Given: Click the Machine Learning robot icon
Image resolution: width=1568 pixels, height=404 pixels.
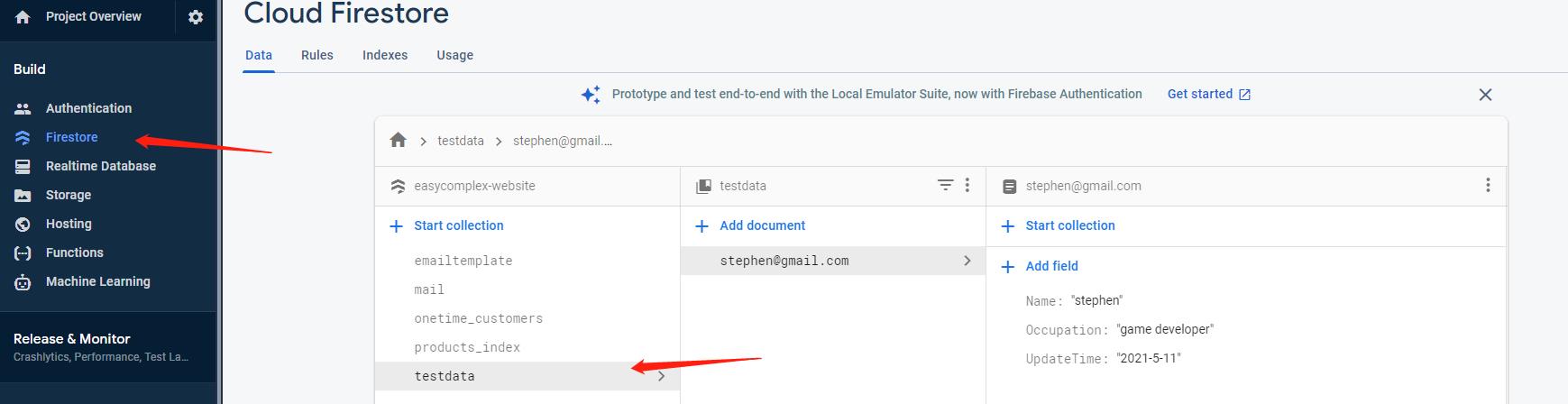Looking at the screenshot, I should click(x=23, y=281).
